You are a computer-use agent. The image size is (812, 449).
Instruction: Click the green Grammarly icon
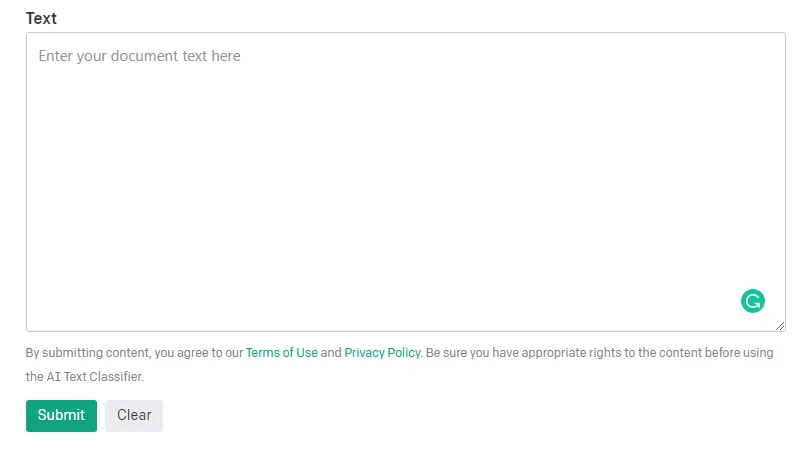[x=752, y=301]
